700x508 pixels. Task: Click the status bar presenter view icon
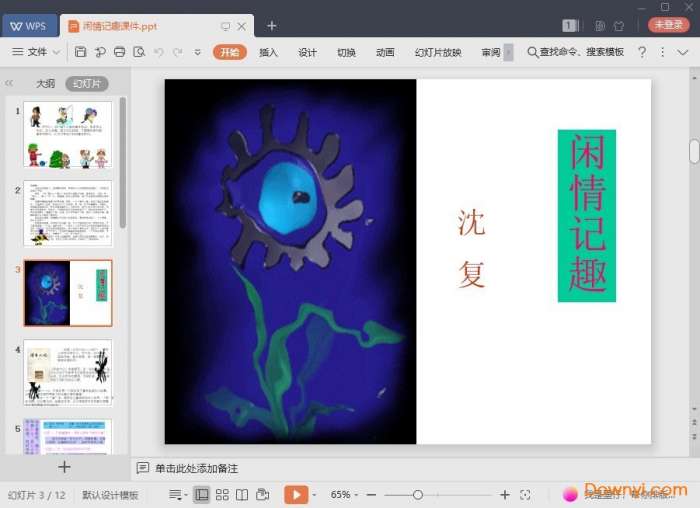[x=262, y=495]
